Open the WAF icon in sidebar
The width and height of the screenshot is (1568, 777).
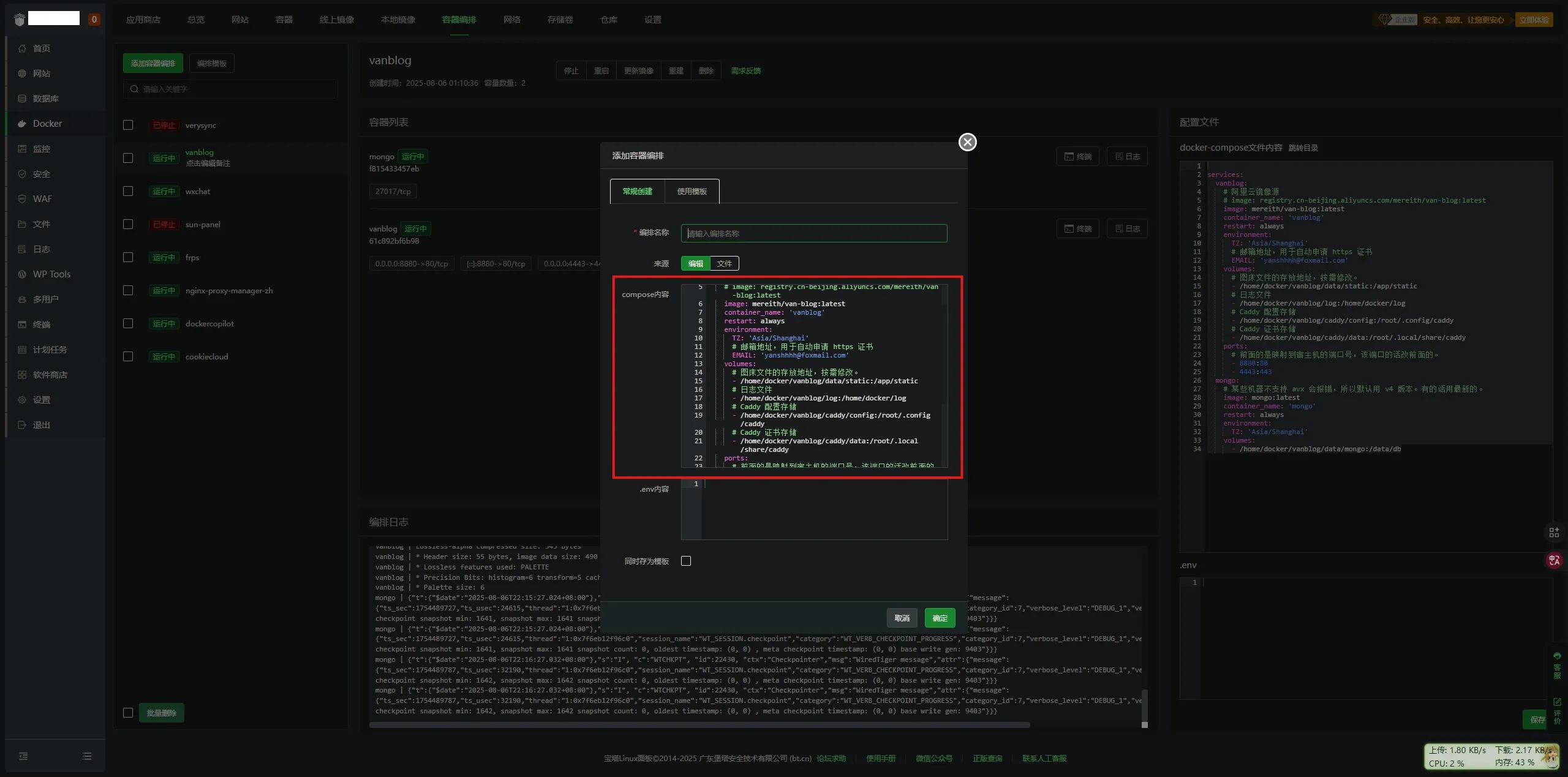pos(22,199)
